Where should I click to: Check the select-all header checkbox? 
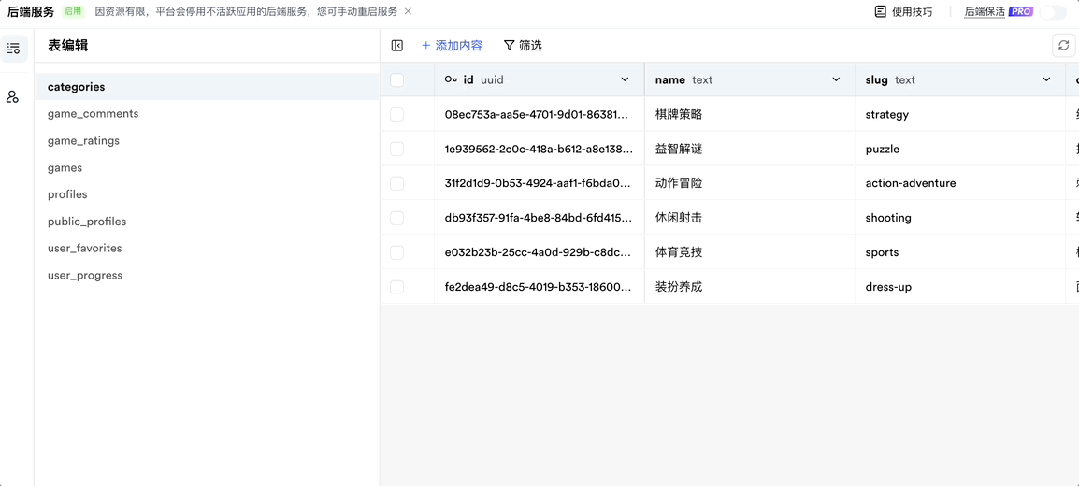coord(397,80)
